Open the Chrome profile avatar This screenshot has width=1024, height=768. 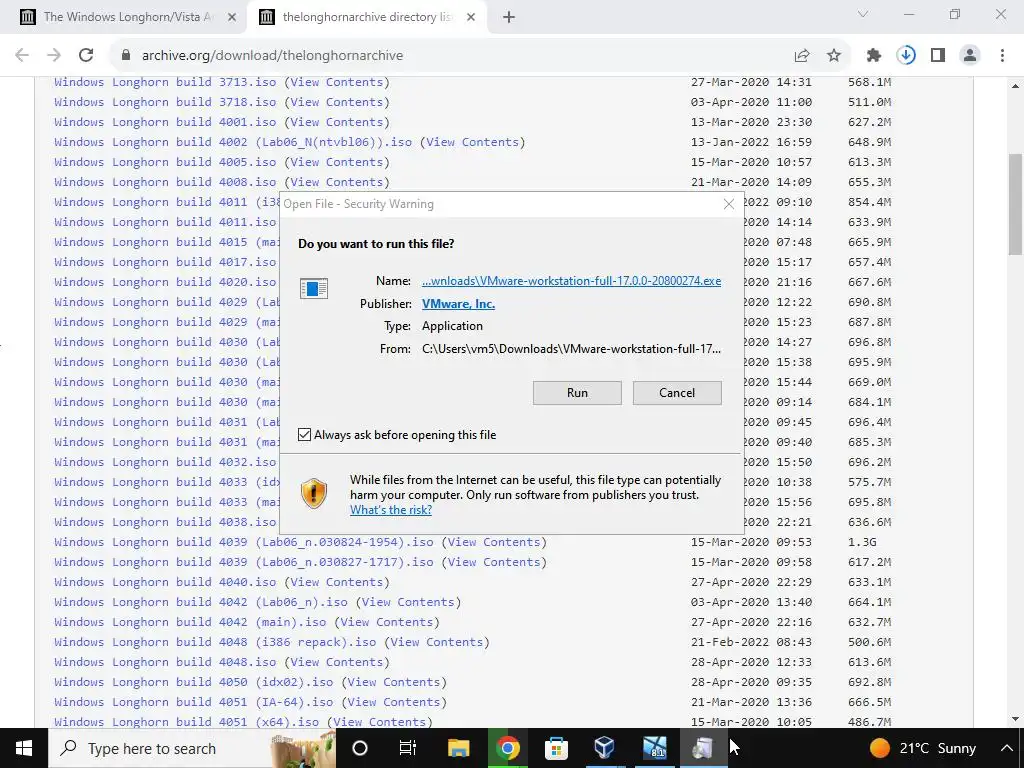(x=970, y=56)
